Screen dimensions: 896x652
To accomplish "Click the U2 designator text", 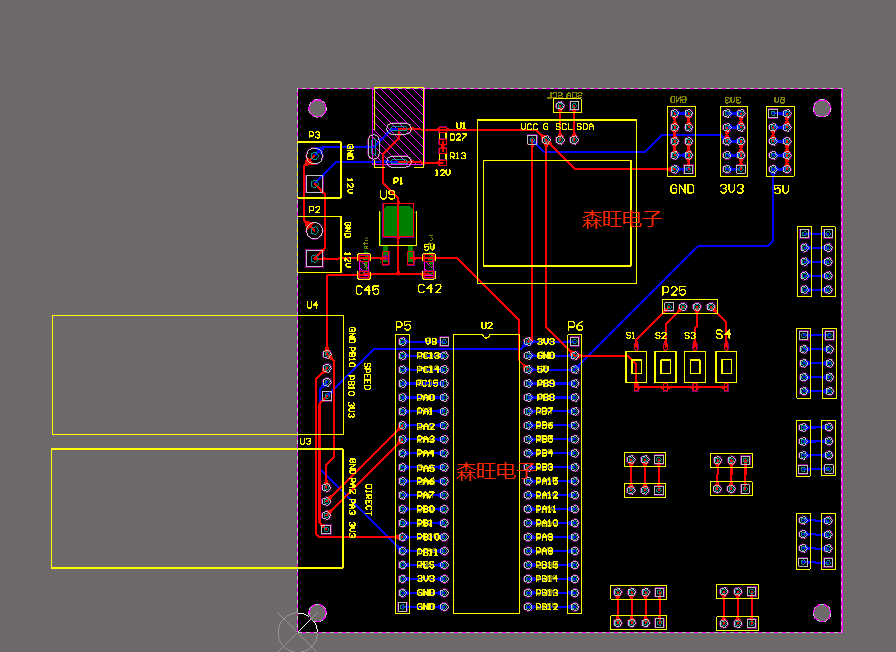I will (486, 326).
